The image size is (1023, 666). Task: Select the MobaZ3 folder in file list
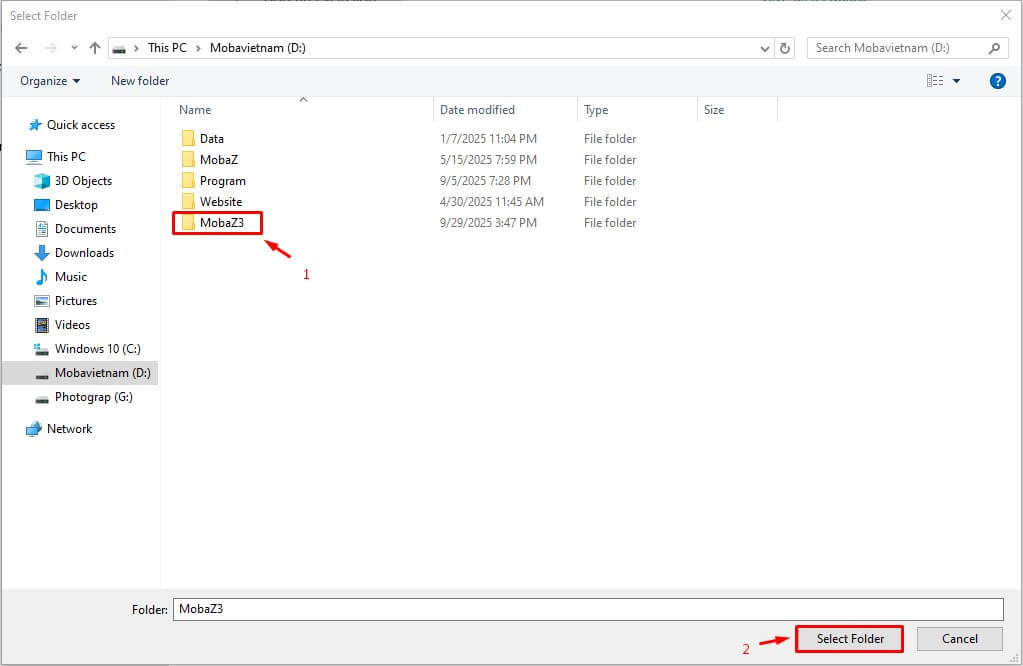click(x=221, y=223)
